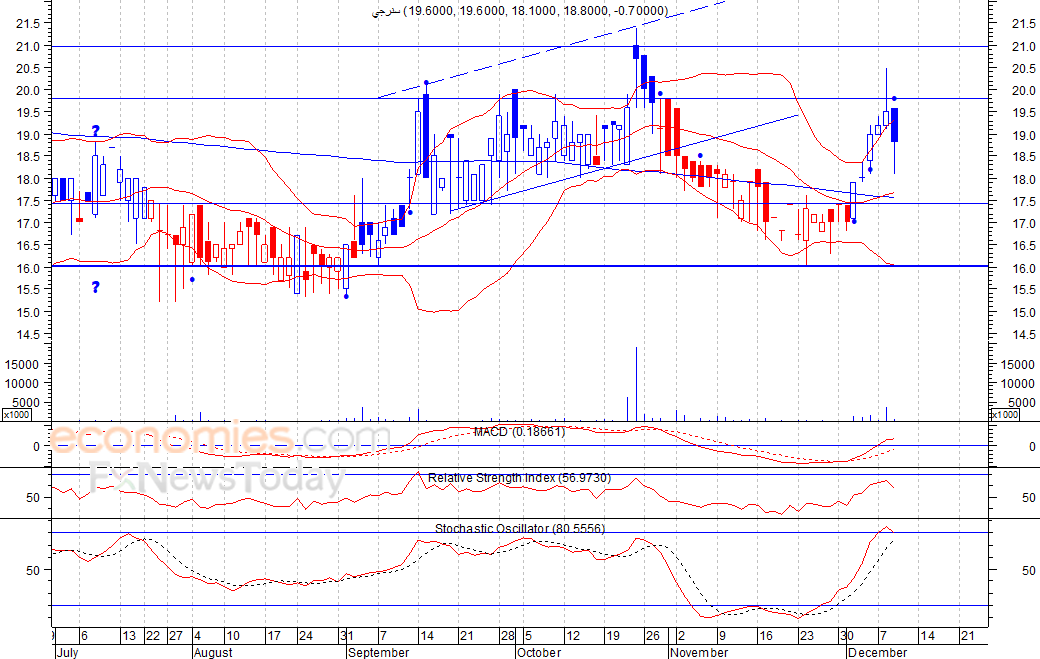Select date label 23 in November

coord(806,636)
